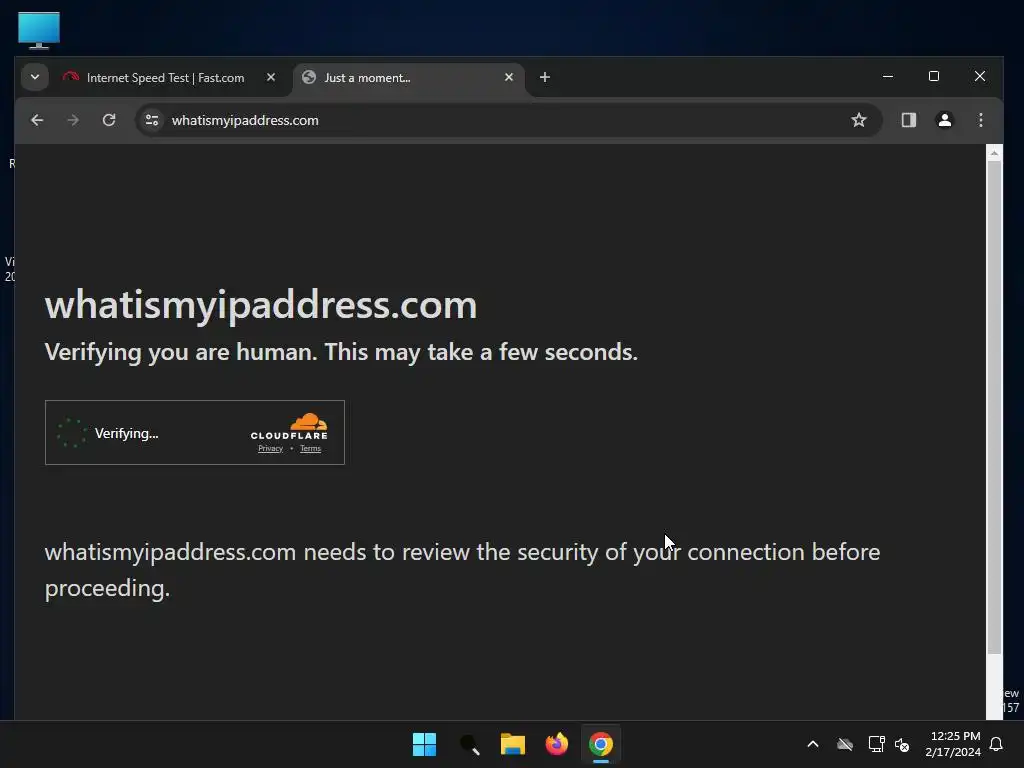Open Windows taskbar search
The width and height of the screenshot is (1024, 768).
[x=470, y=744]
